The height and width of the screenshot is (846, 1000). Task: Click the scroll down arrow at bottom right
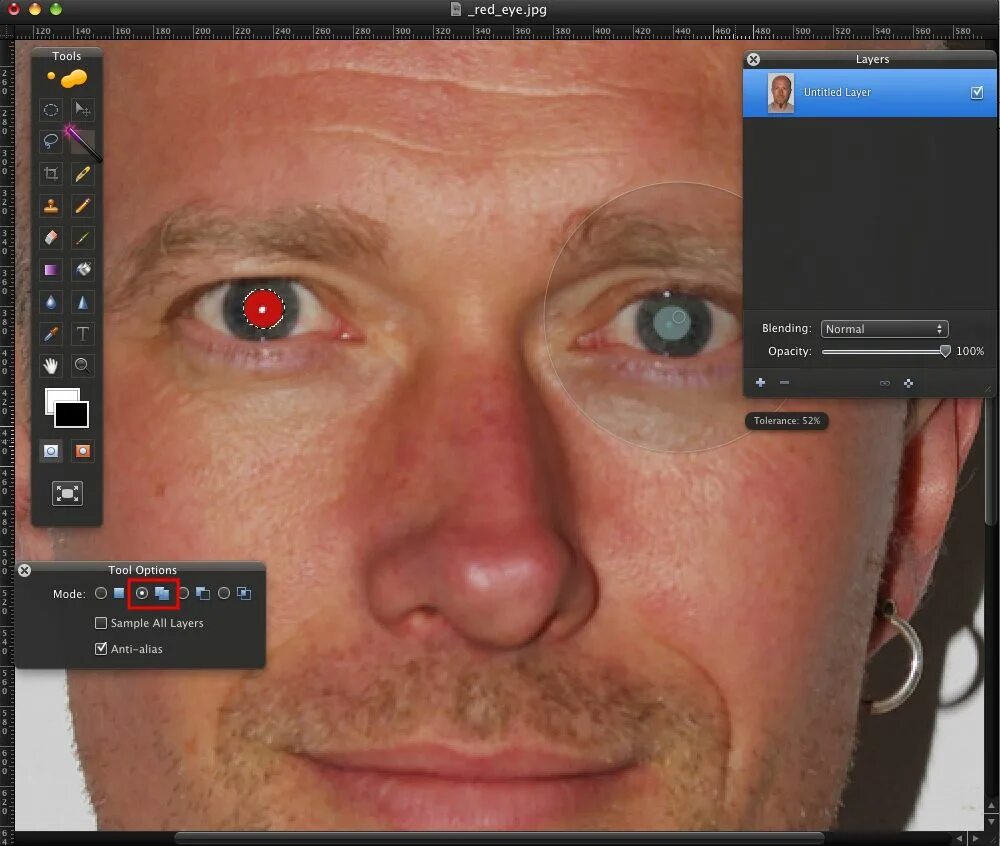[991, 822]
